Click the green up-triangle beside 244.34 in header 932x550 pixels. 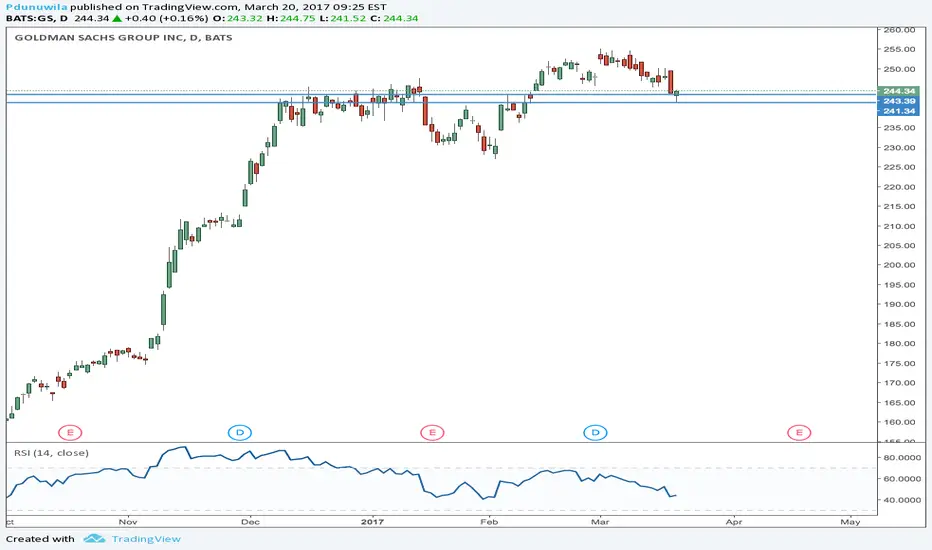click(x=117, y=18)
